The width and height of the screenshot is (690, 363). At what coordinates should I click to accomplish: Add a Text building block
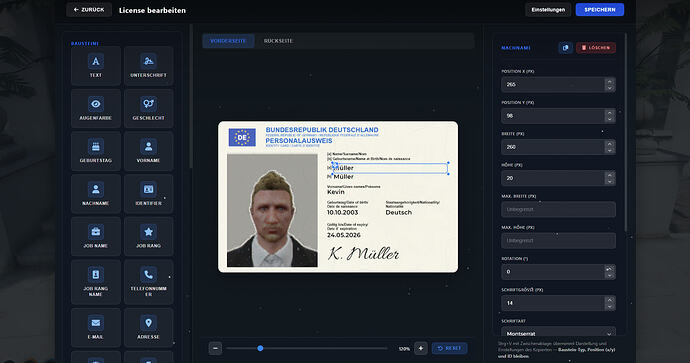point(95,66)
